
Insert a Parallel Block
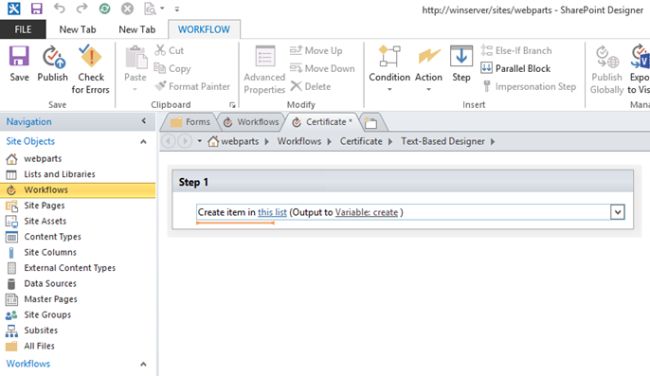516,68
